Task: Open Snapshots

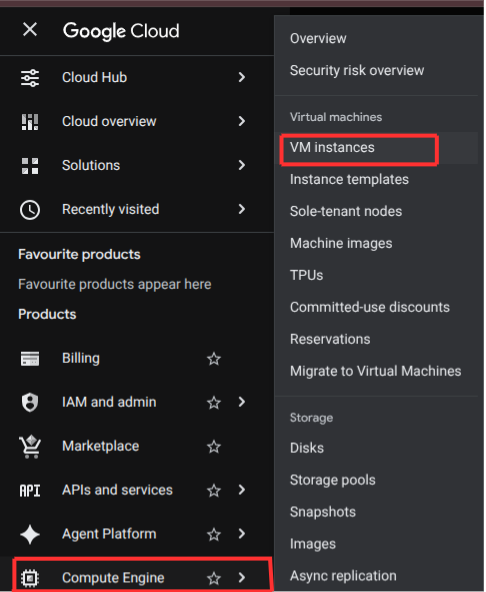Action: (323, 512)
